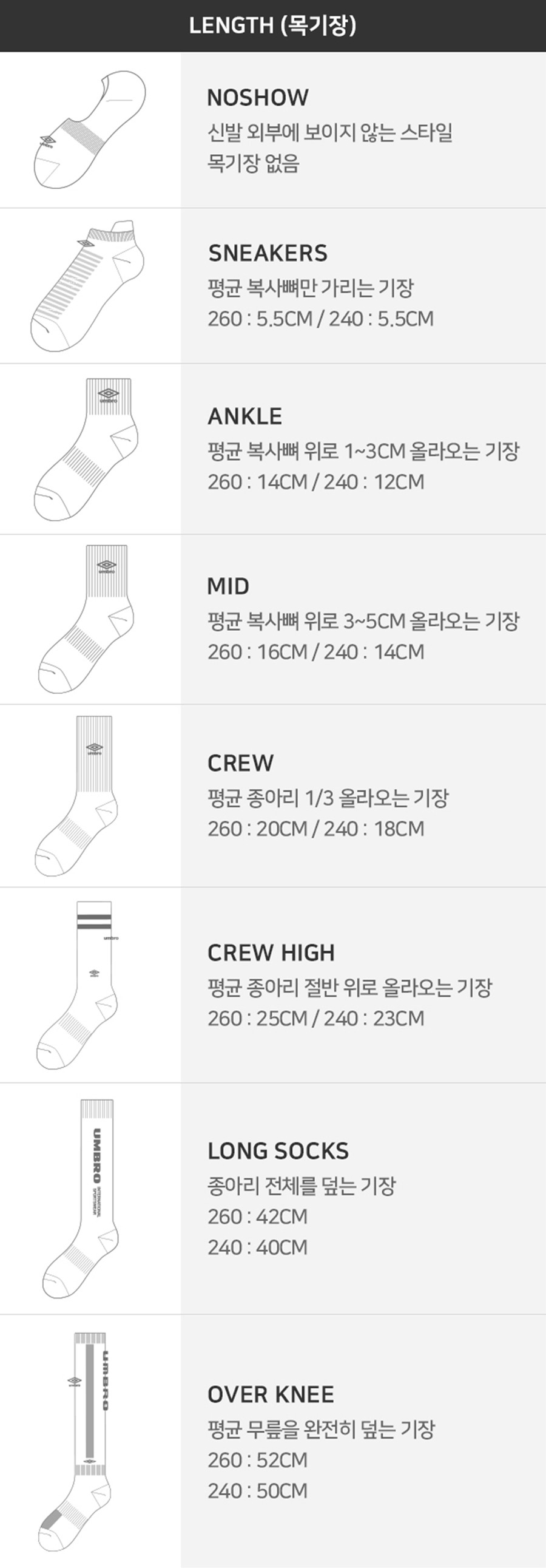Choose the striped CREW HIGH sock image
Viewport: 546px width, 1568px height.
click(x=76, y=985)
